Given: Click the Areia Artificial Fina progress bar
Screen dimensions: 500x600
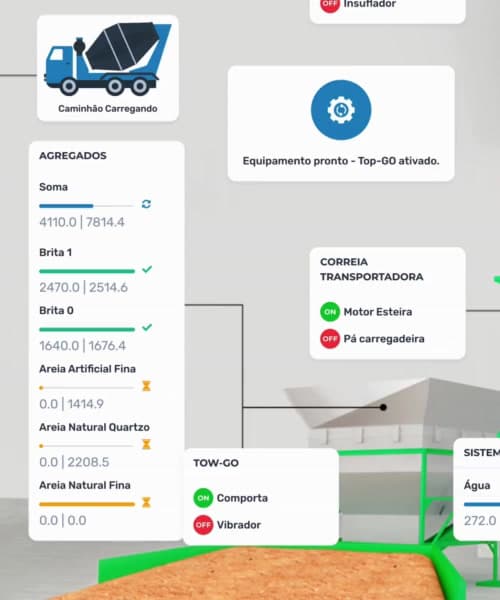Looking at the screenshot, I should [x=87, y=388].
